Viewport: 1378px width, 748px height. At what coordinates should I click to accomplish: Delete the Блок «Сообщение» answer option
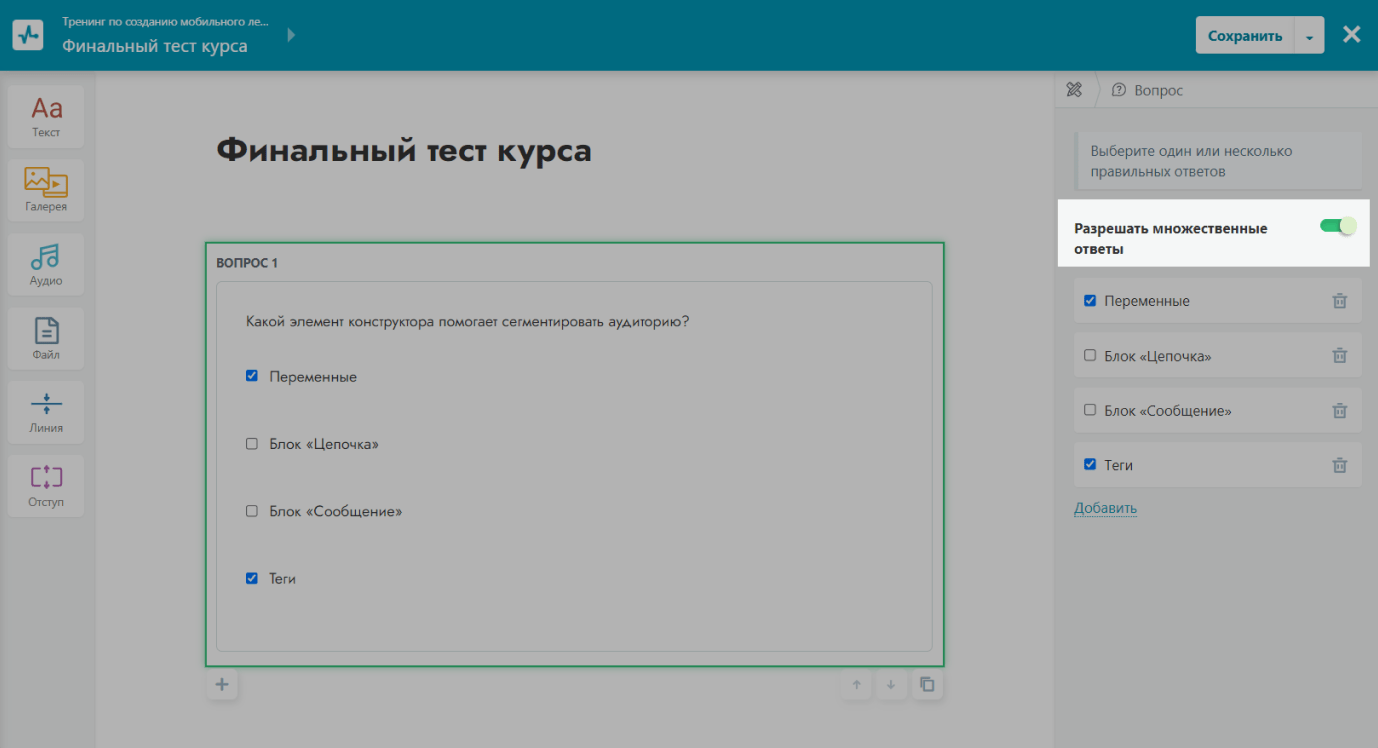point(1340,410)
